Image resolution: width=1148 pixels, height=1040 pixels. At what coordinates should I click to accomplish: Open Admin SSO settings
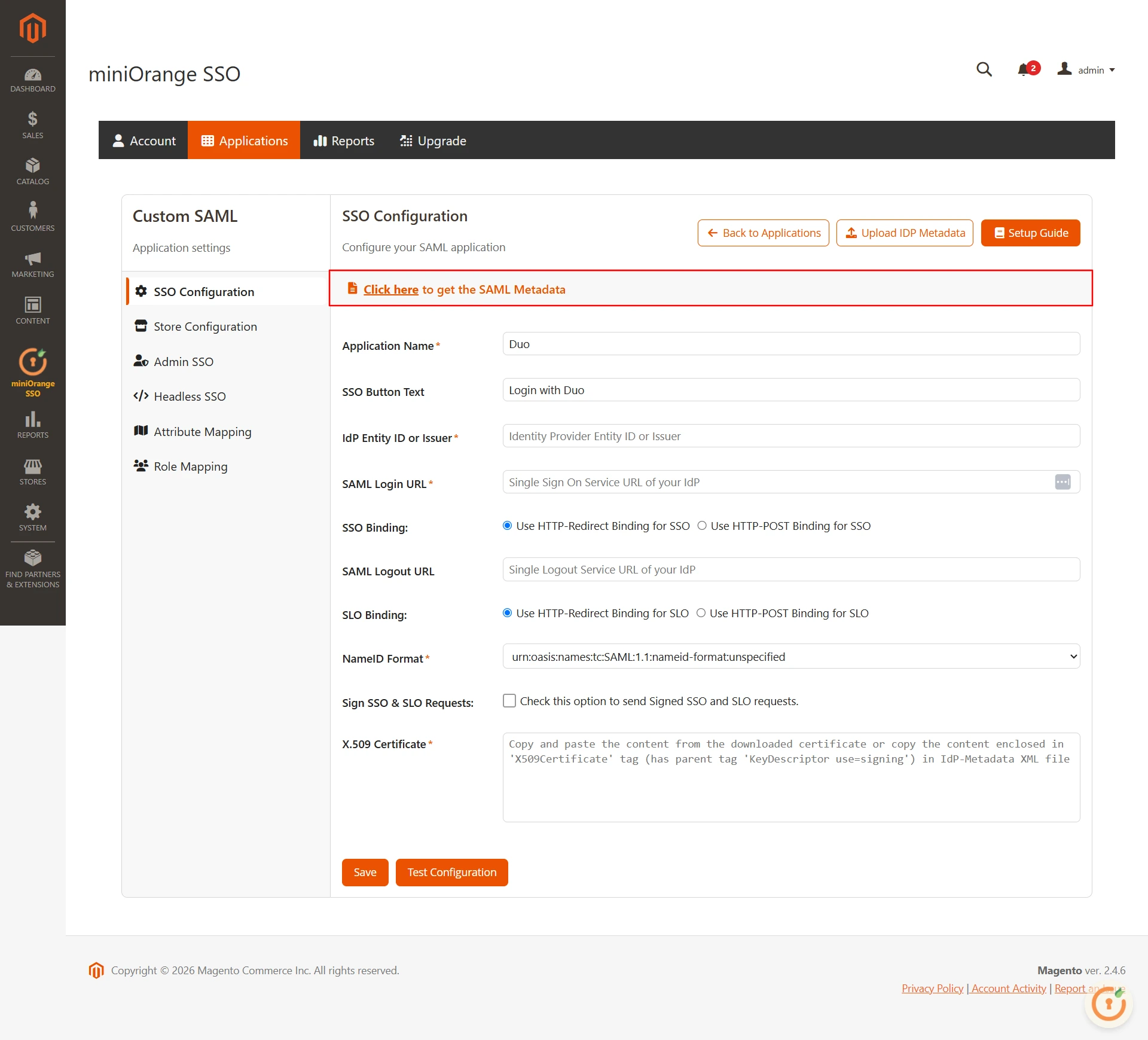(x=227, y=361)
